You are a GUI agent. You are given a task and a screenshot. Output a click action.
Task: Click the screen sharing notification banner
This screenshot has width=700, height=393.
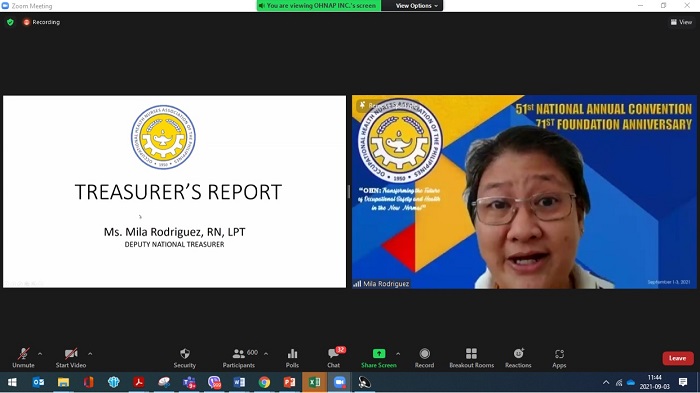click(x=319, y=5)
